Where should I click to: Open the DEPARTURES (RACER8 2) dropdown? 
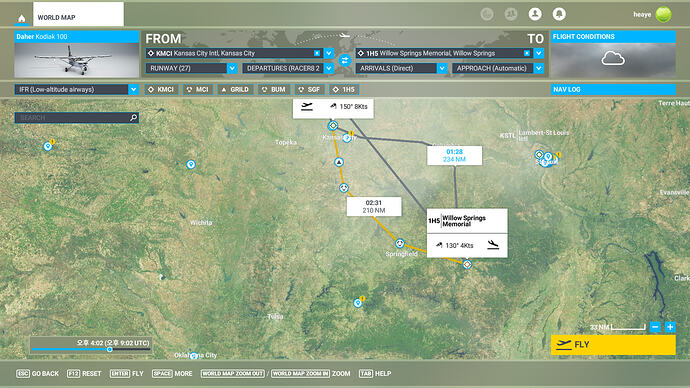tap(288, 68)
